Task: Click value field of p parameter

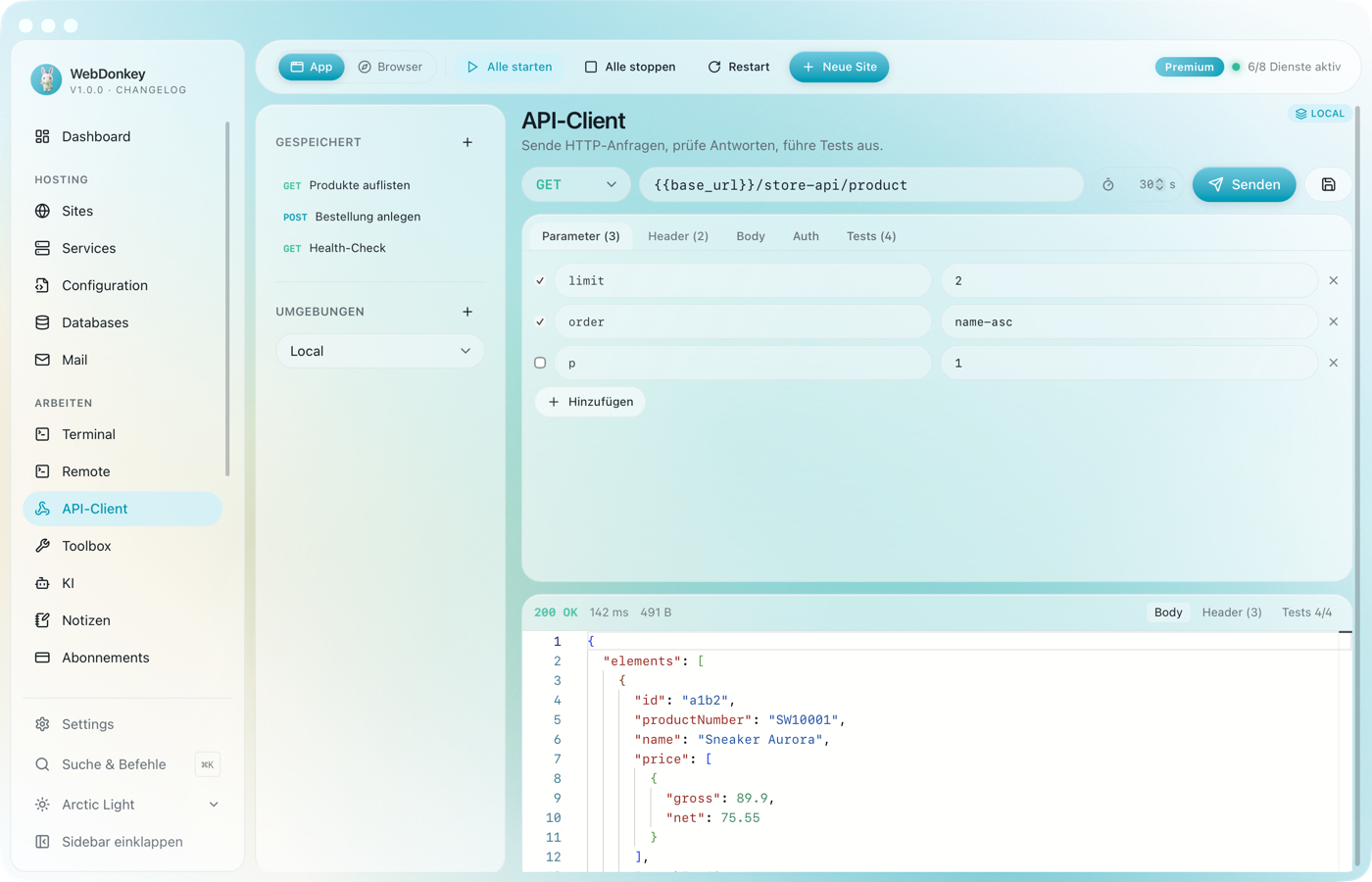Action: [1129, 363]
